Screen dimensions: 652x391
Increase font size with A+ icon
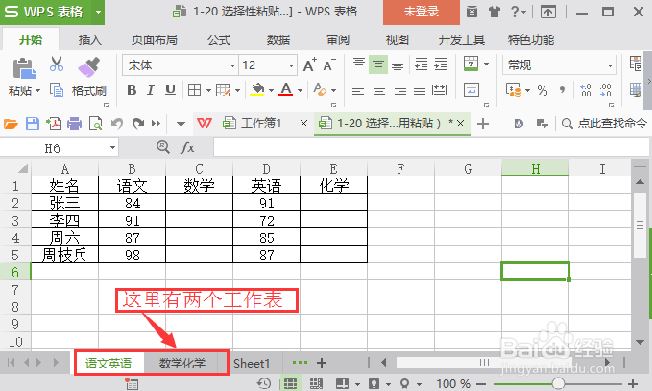click(309, 65)
